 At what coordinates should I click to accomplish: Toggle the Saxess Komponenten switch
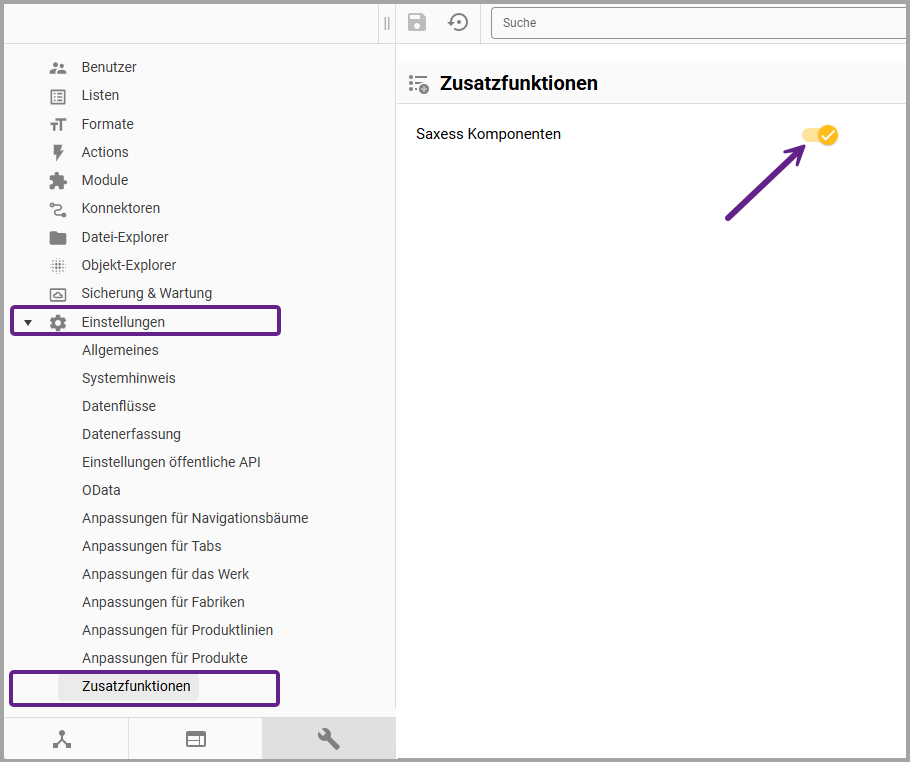tap(820, 135)
